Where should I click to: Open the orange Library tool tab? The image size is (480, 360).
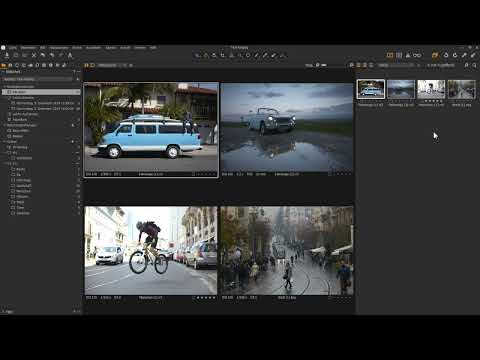4,65
